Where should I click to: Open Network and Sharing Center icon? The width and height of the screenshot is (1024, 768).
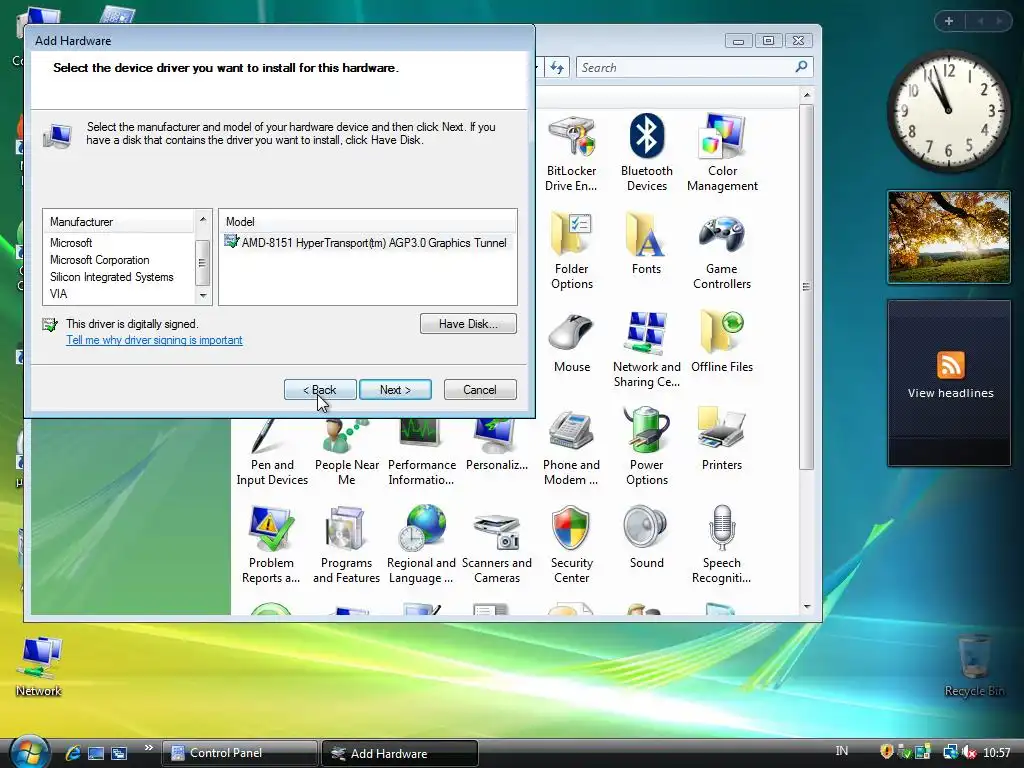pyautogui.click(x=647, y=349)
